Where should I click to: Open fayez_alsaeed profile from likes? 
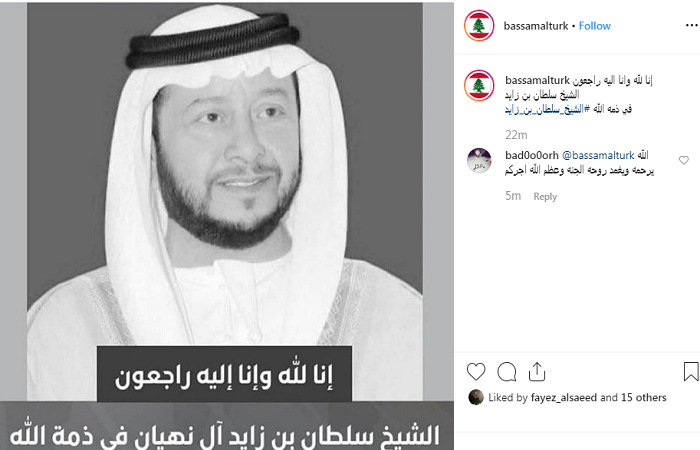click(564, 397)
